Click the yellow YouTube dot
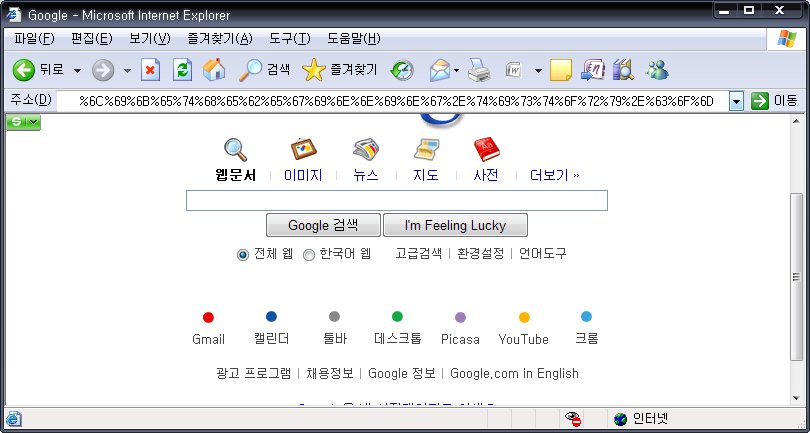Screen dimensions: 810x433 [x=524, y=317]
